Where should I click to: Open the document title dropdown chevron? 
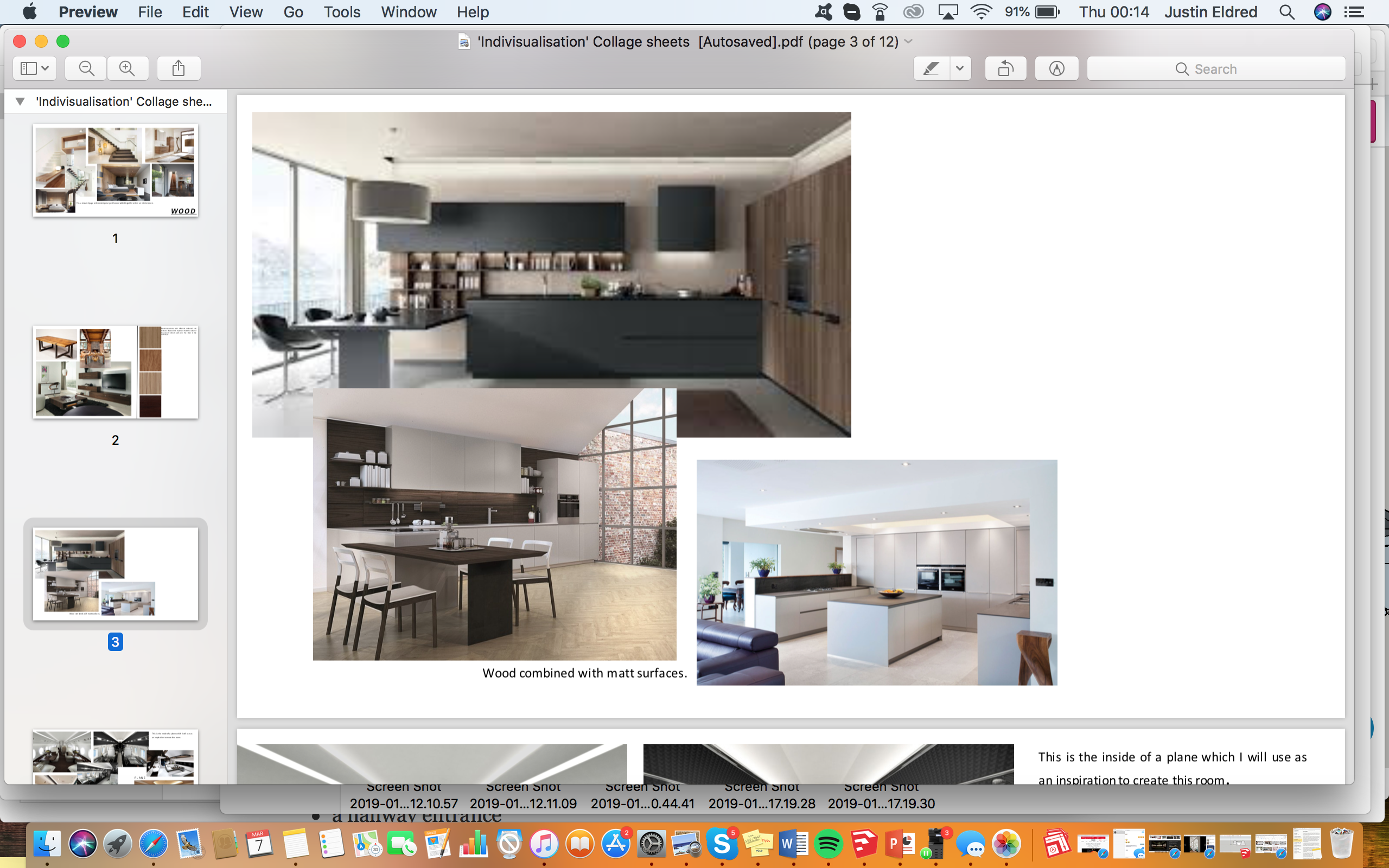[909, 41]
